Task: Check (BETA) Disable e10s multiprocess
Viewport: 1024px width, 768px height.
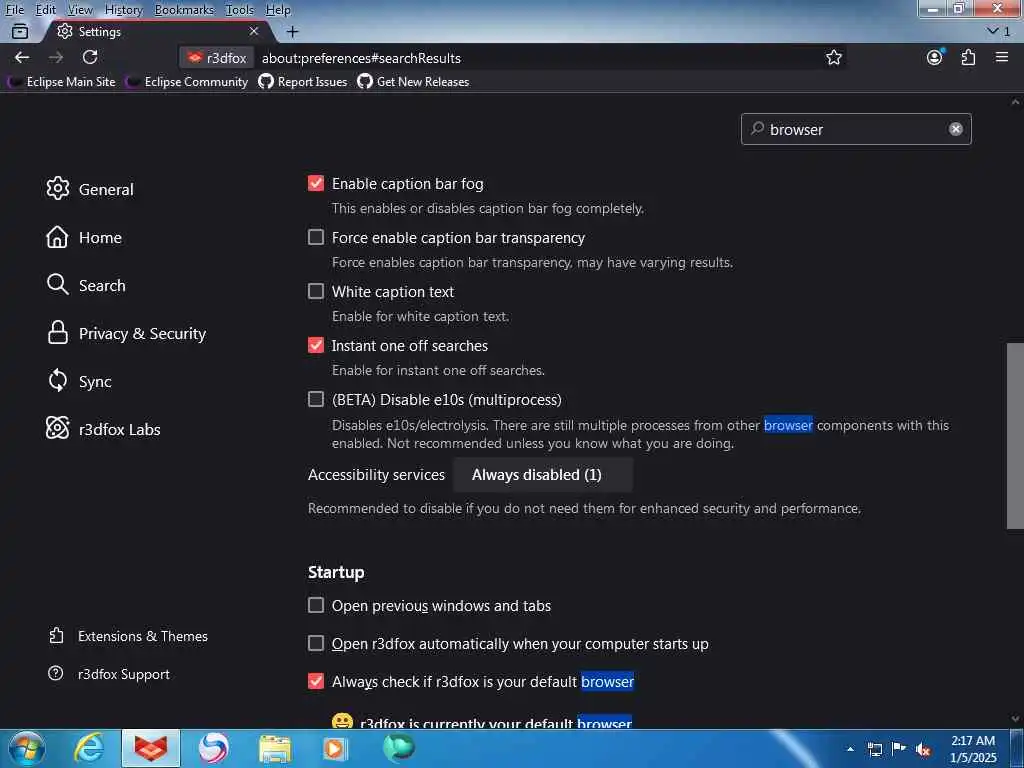Action: [x=316, y=399]
